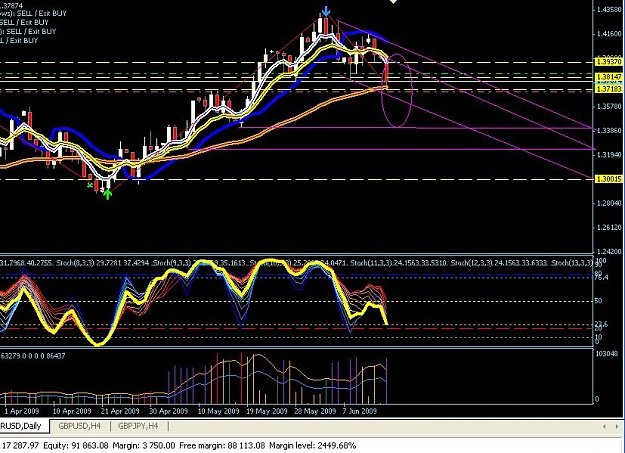Click the 1.33860 price axis value
625x453 pixels.
pyautogui.click(x=610, y=130)
